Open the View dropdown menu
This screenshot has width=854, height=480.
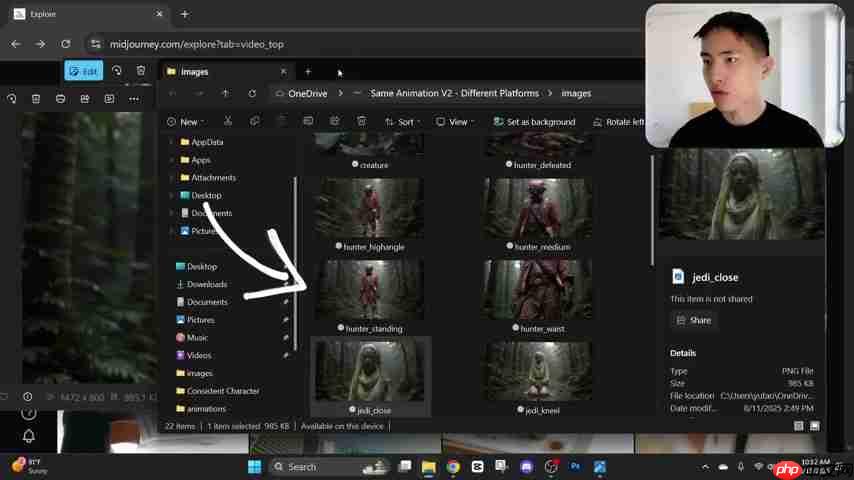click(x=454, y=122)
